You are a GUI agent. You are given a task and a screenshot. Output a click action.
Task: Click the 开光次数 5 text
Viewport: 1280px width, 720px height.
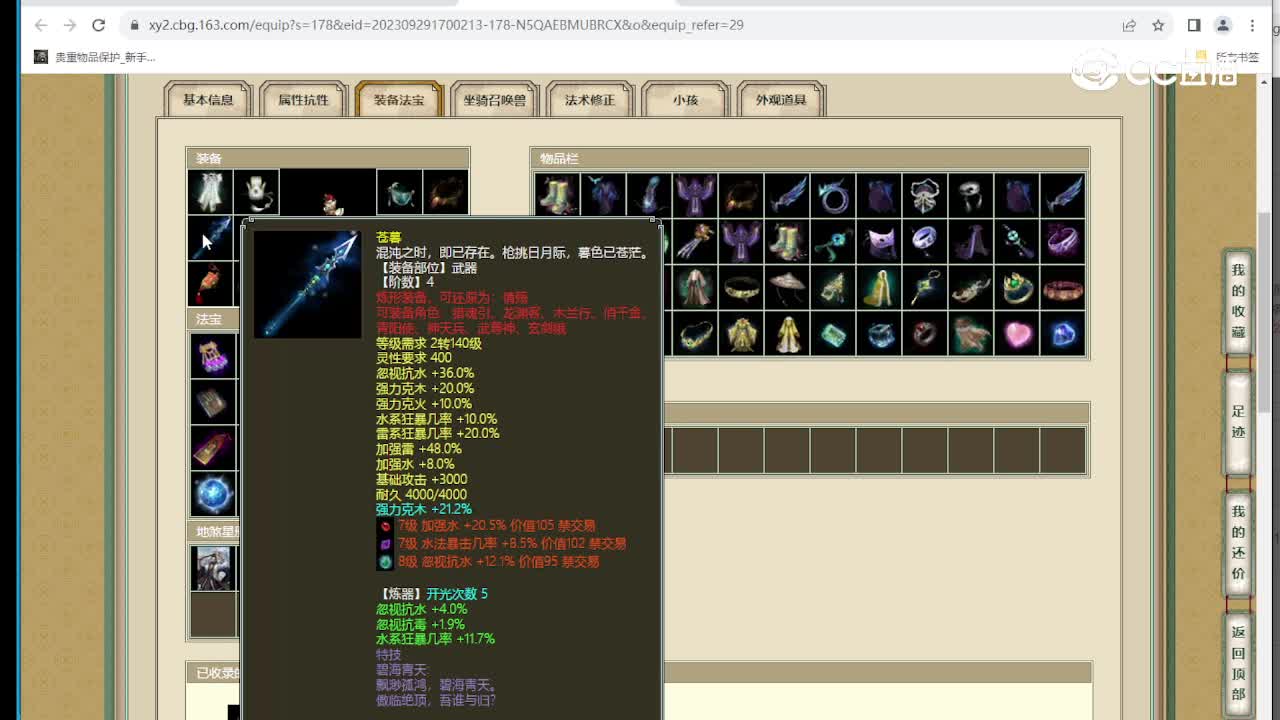point(457,593)
